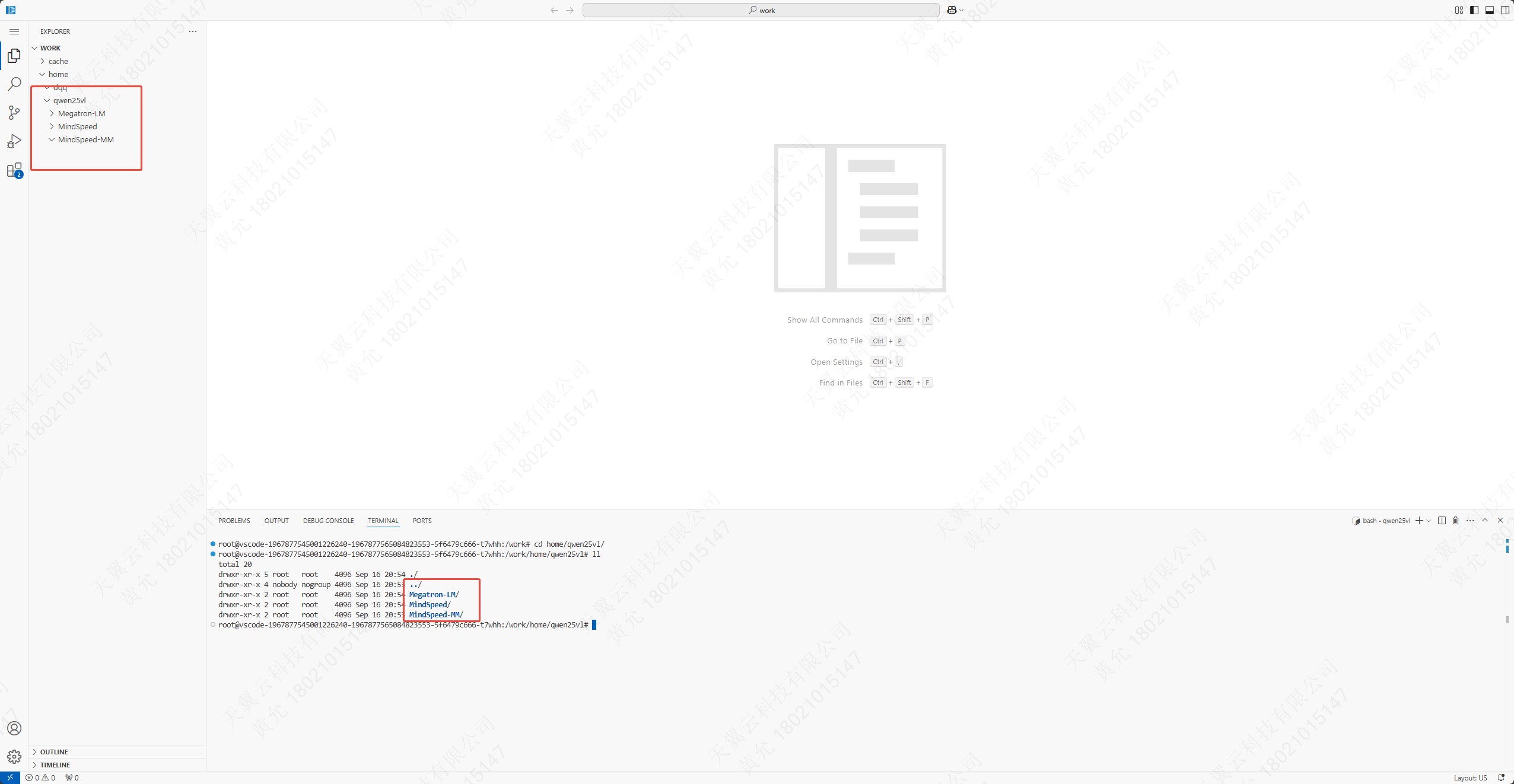Viewport: 1514px width, 784px height.
Task: Toggle the secondary side bar visibility
Action: (1505, 10)
